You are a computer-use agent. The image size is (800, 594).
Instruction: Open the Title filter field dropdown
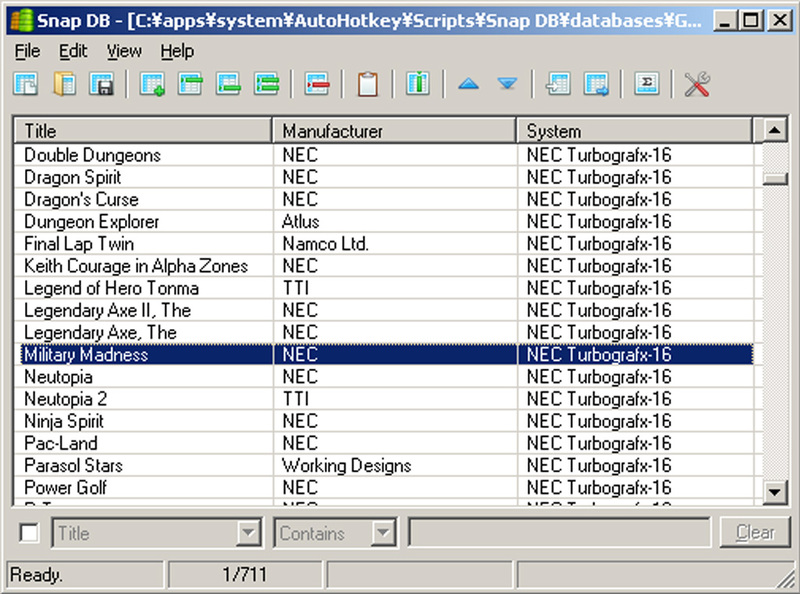(249, 533)
